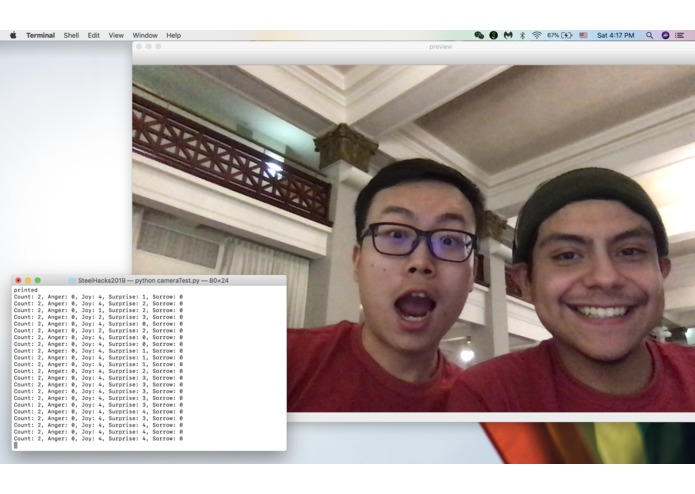Open the Window menu

point(145,35)
